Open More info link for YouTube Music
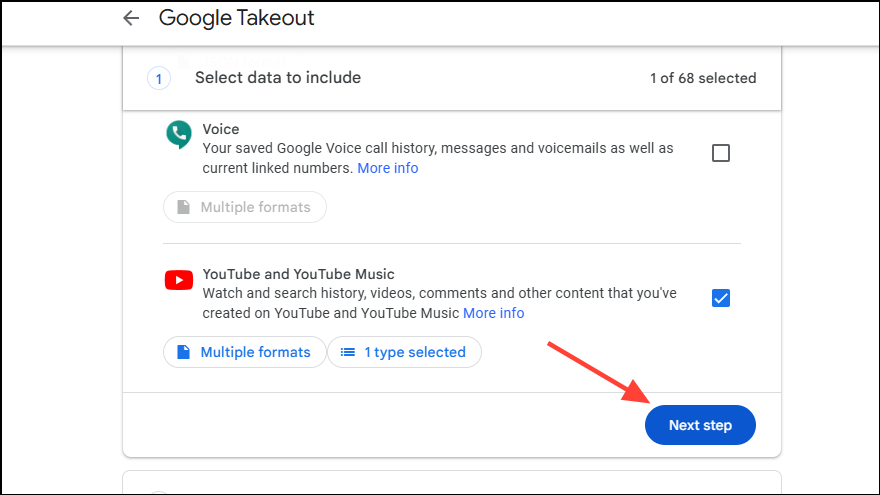 (493, 313)
